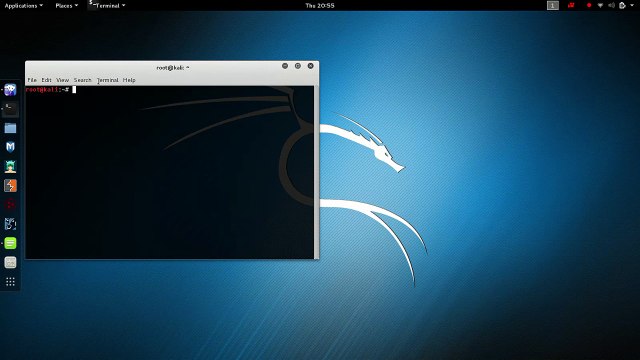Click the terminal window vertical scrollbar

(x=316, y=172)
